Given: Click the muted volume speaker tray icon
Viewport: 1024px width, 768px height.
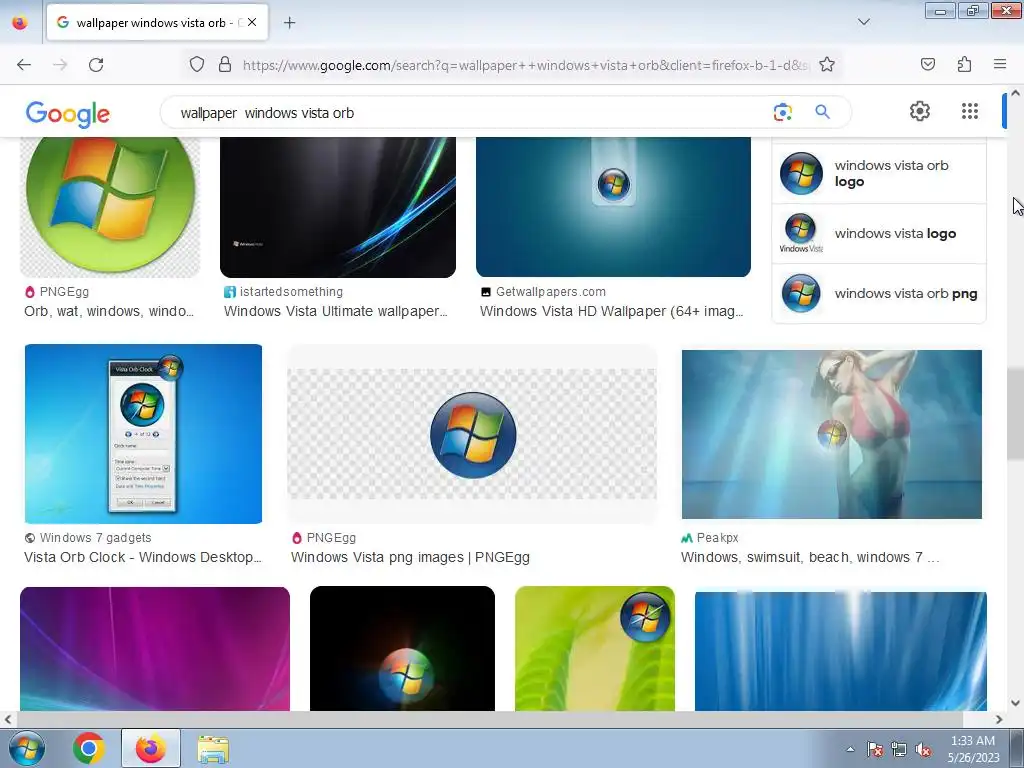Looking at the screenshot, I should point(923,749).
